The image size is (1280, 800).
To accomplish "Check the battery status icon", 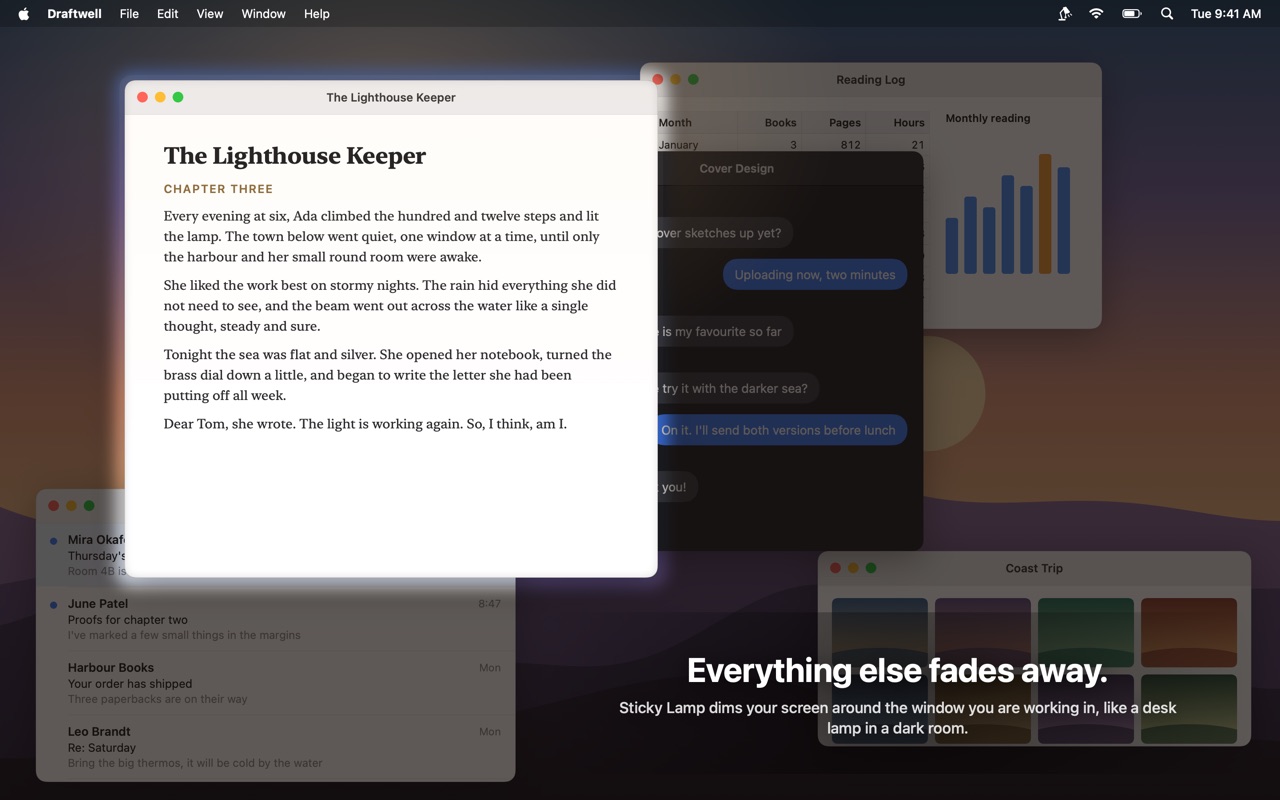I will coord(1131,14).
